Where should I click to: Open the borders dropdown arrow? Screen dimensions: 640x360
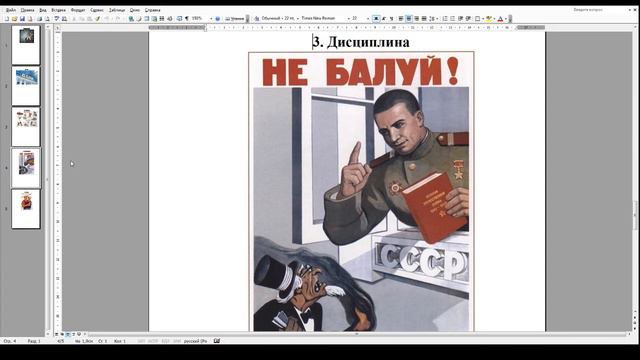(x=483, y=18)
